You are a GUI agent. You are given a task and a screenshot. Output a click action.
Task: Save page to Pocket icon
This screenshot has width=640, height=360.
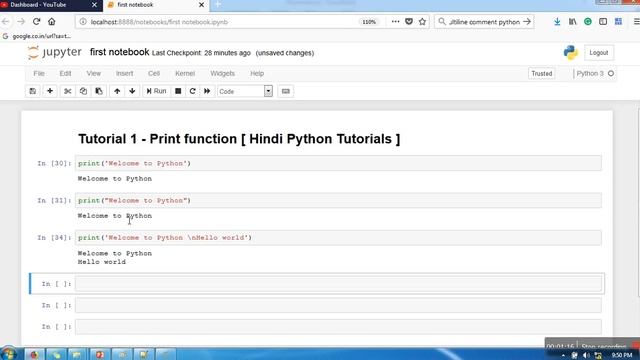tap(409, 22)
